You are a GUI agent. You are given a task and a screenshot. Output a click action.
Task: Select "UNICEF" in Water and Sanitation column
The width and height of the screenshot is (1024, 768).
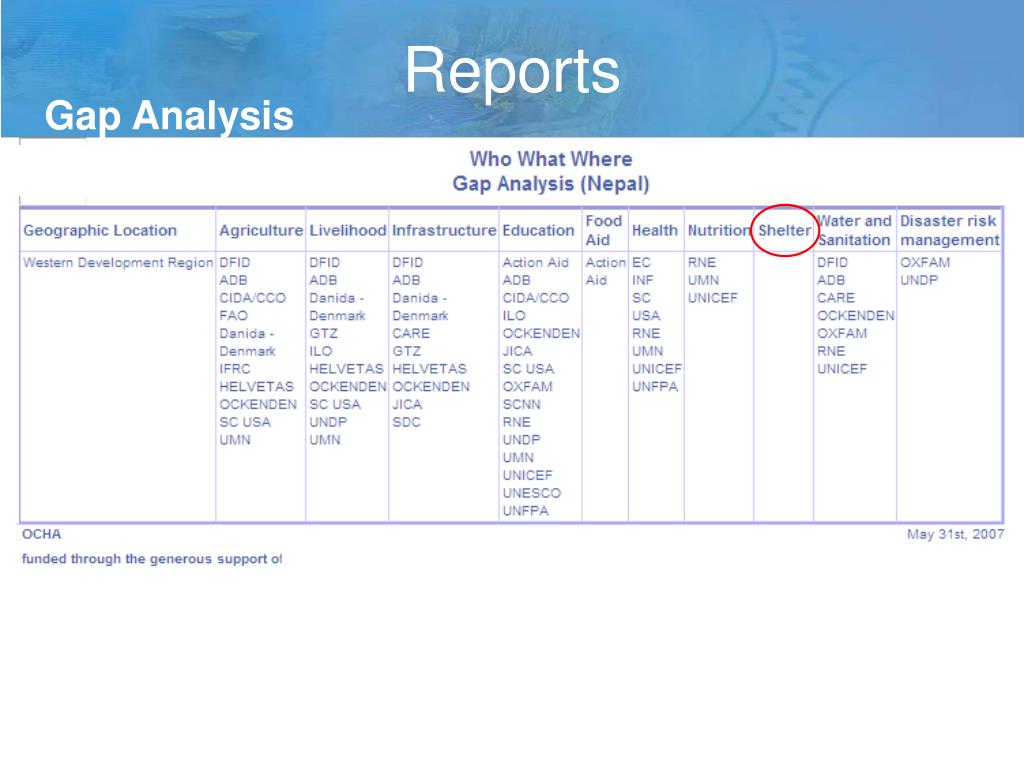841,369
